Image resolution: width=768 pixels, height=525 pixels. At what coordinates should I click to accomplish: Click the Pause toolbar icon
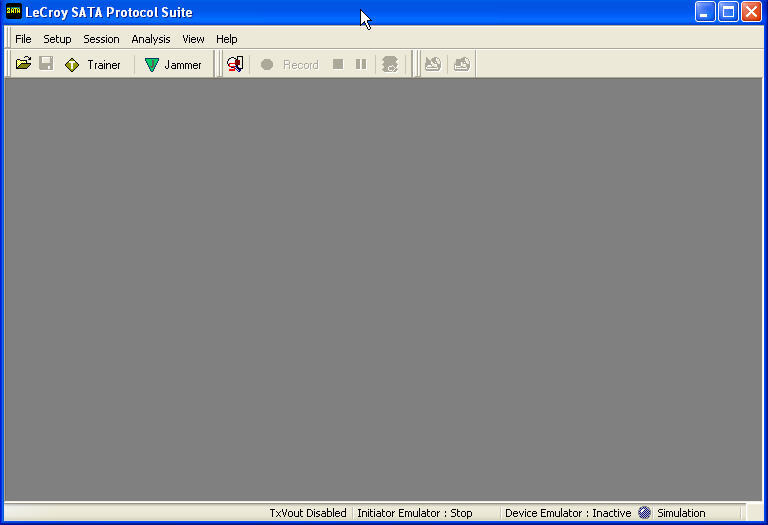361,64
